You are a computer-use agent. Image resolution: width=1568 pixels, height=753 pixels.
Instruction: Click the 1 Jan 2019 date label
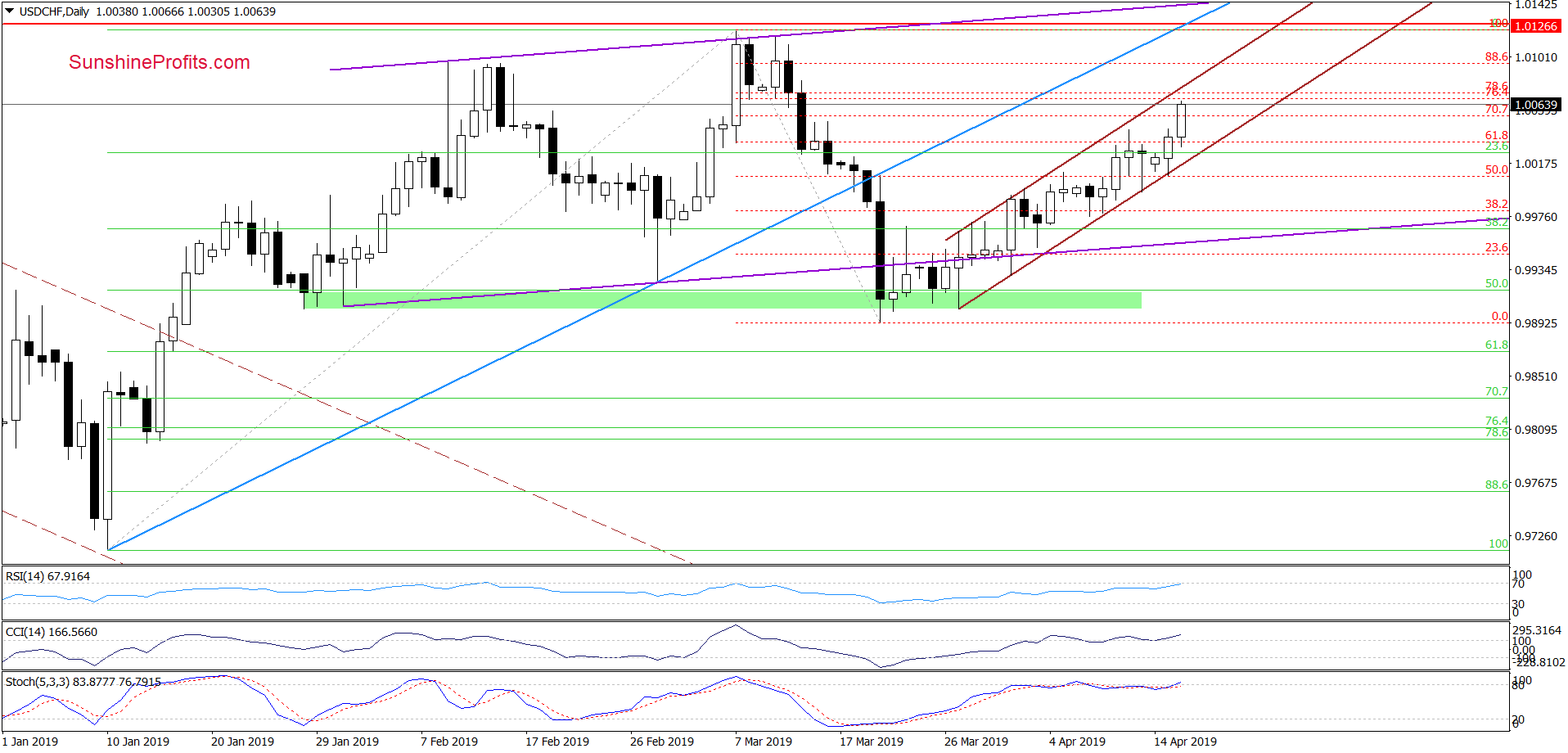tap(30, 742)
